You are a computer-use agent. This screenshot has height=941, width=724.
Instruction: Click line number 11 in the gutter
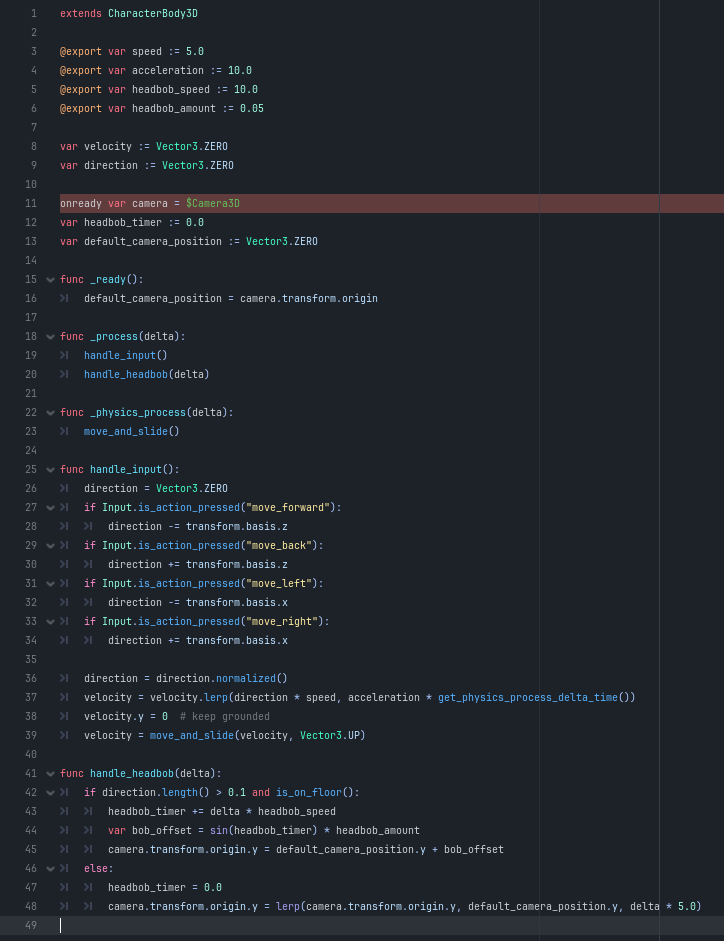(31, 203)
